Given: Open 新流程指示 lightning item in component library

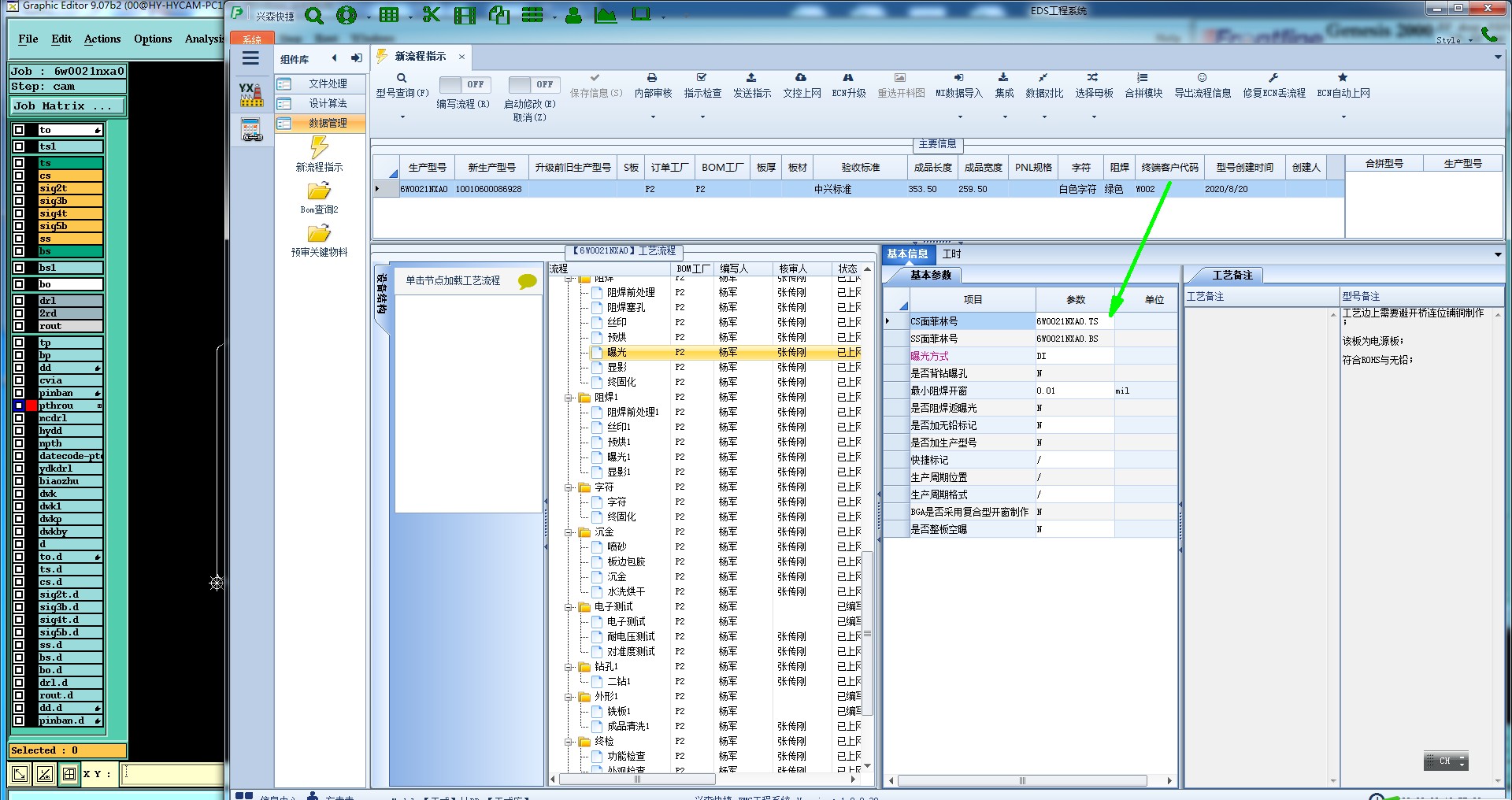Looking at the screenshot, I should pyautogui.click(x=319, y=154).
